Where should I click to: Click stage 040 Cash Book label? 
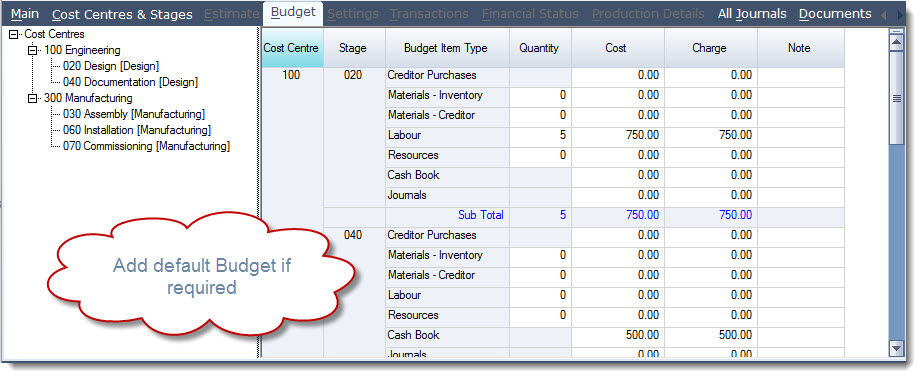414,335
